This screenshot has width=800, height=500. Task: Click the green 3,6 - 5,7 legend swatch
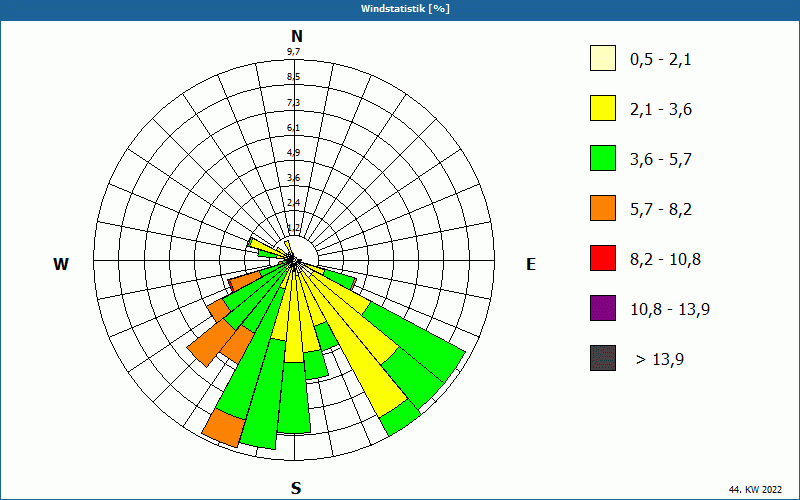click(603, 158)
